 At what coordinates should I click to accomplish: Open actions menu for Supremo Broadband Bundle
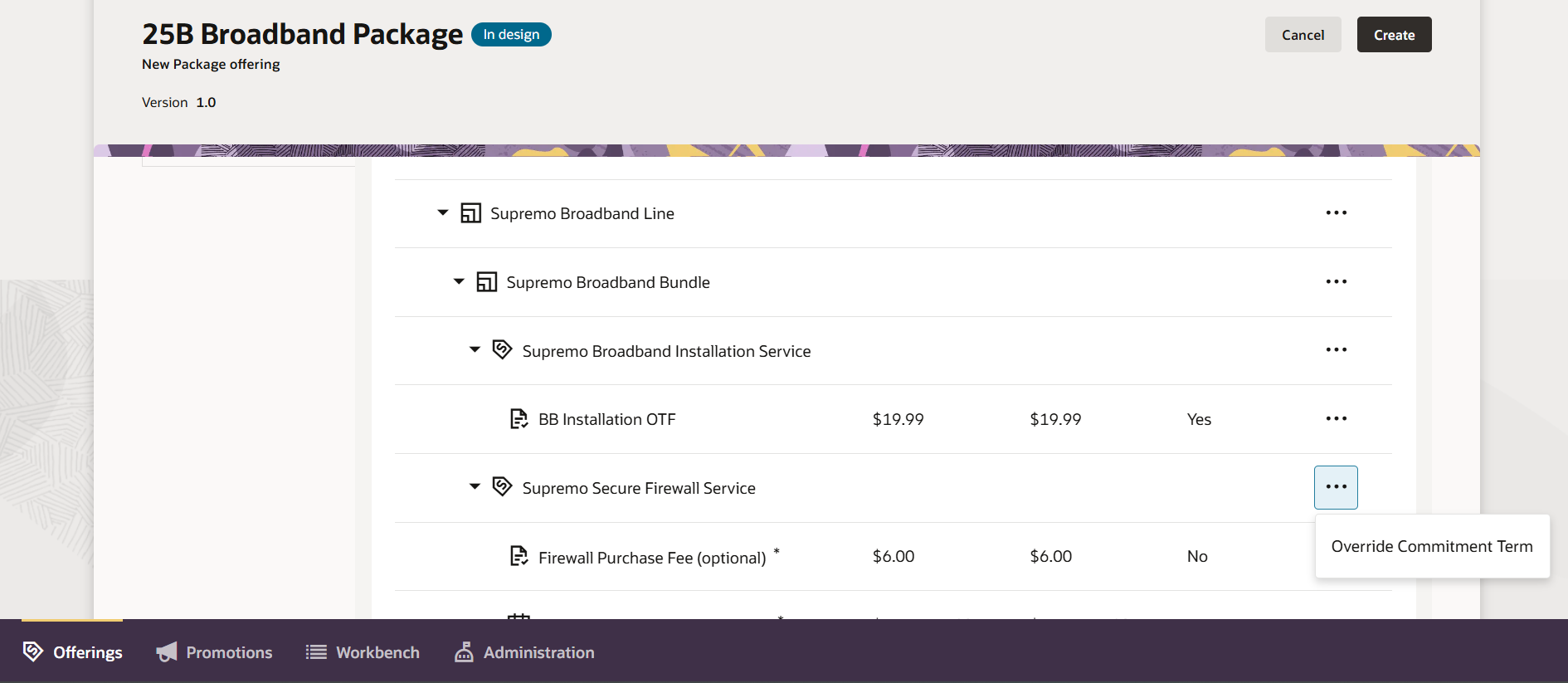[1336, 282]
